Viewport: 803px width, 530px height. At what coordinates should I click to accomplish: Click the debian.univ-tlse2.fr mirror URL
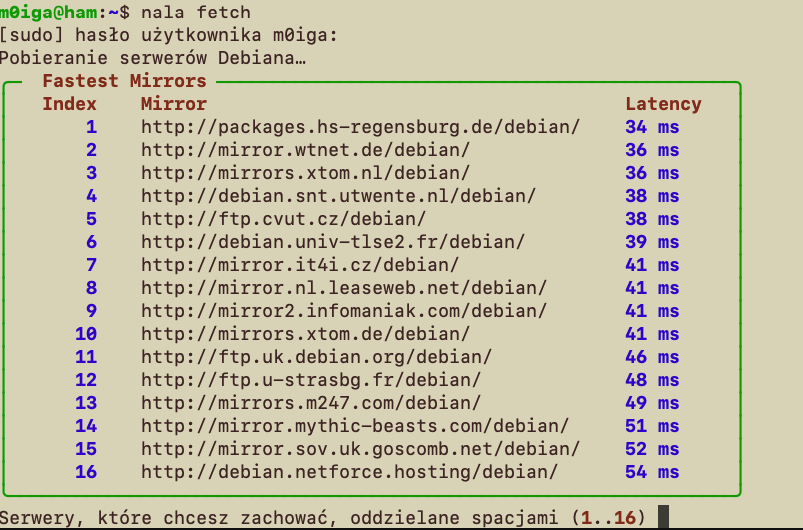tap(333, 242)
